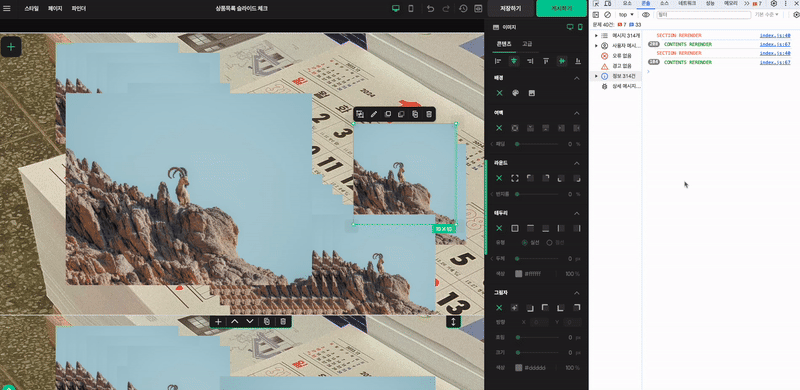The width and height of the screenshot is (800, 390).
Task: Align element left in the alignment row
Action: pos(498,61)
